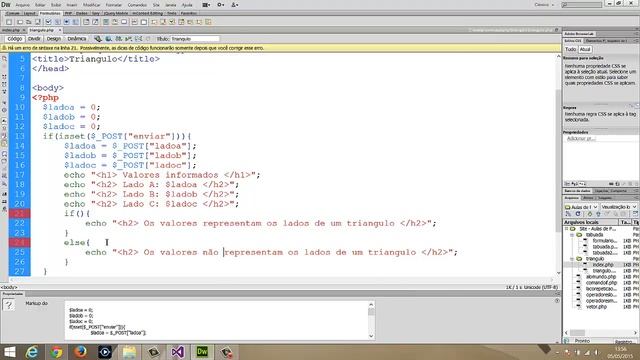This screenshot has height=360, width=640.
Task: Insert a form using the first toolbar icon
Action: click(9, 22)
